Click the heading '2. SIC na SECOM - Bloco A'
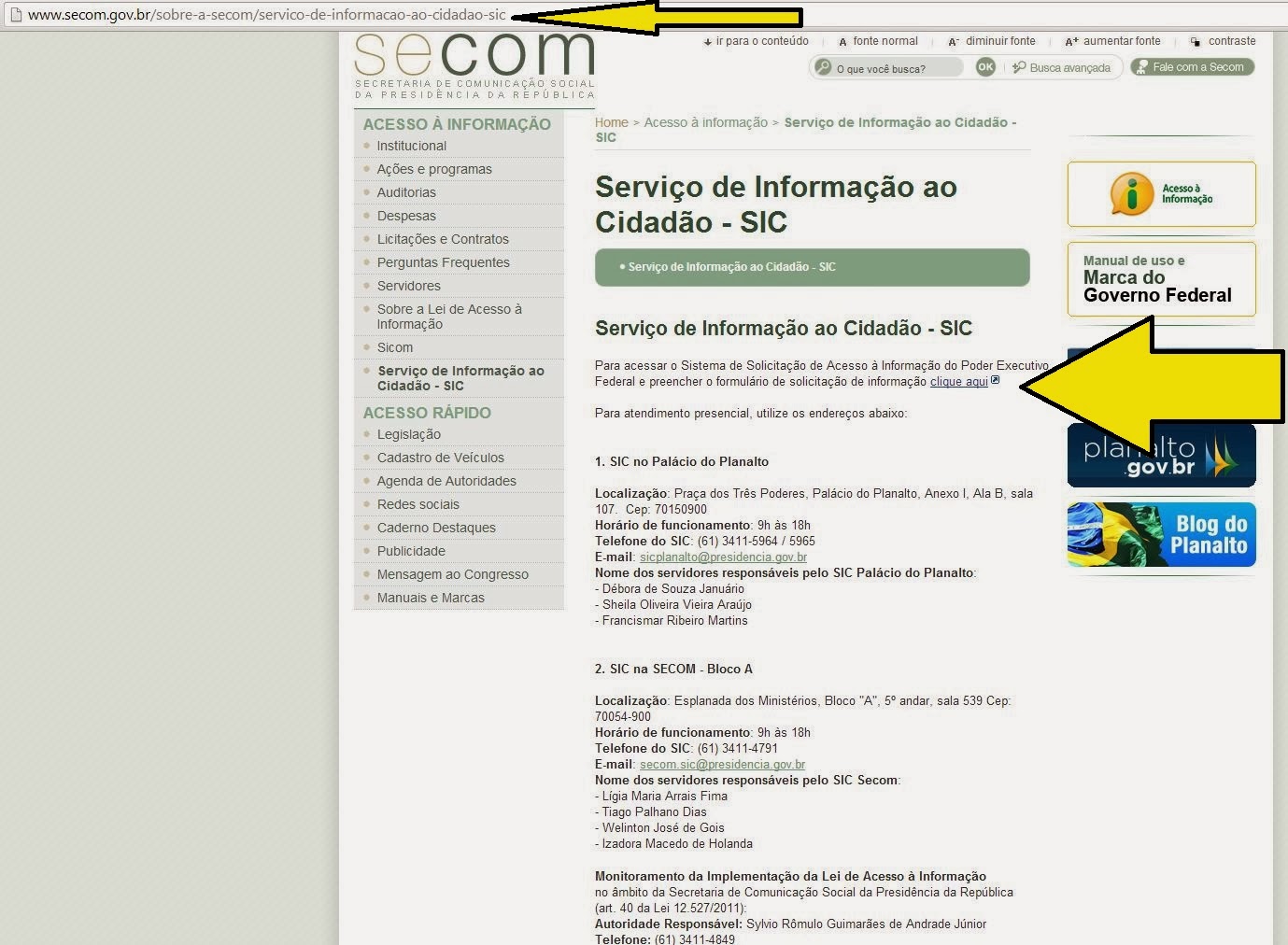The image size is (1288, 945). coord(673,670)
